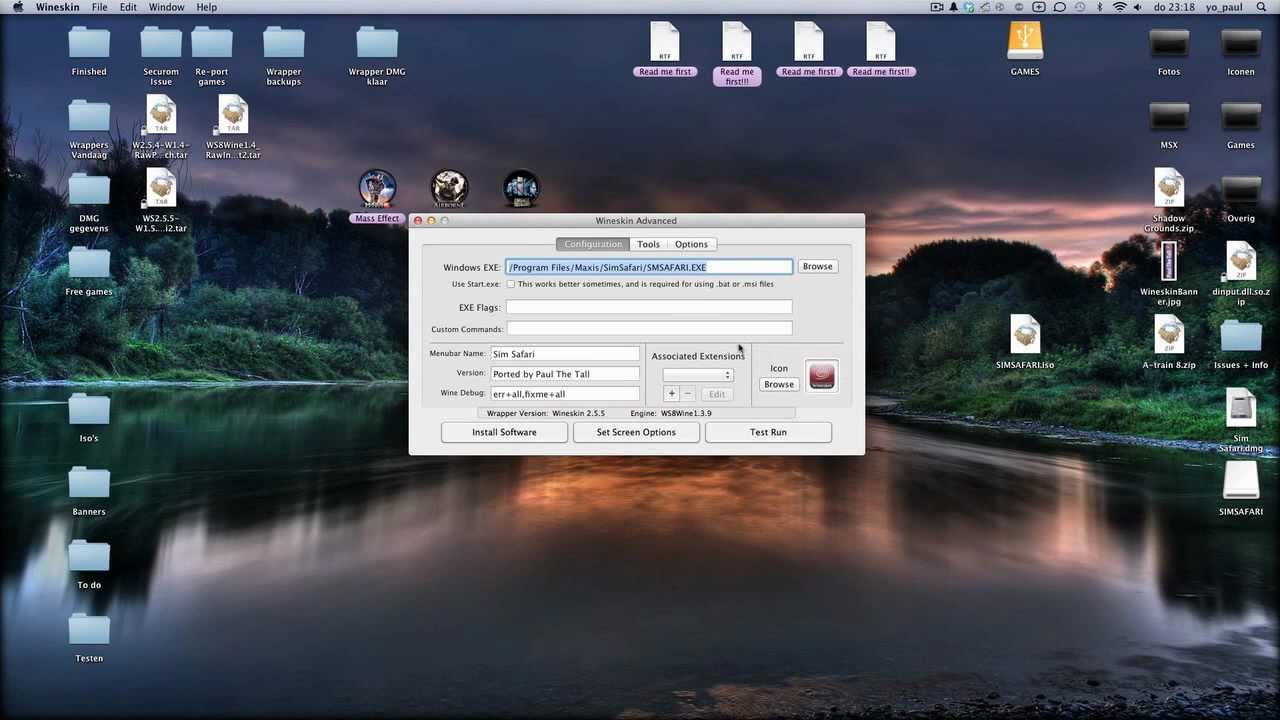Start a Test Run
Image resolution: width=1280 pixels, height=720 pixels.
(768, 432)
